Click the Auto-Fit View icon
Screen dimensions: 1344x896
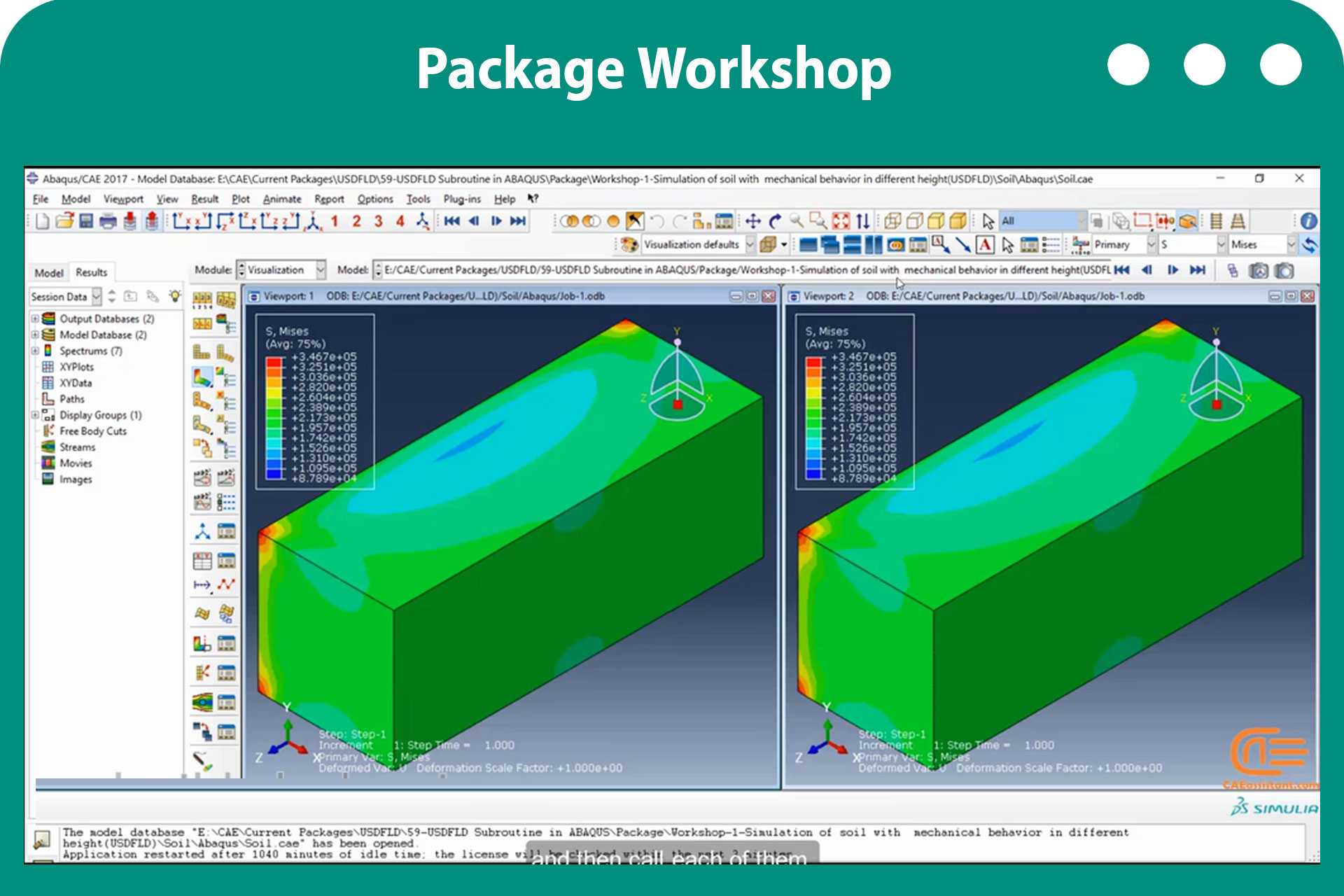click(841, 221)
